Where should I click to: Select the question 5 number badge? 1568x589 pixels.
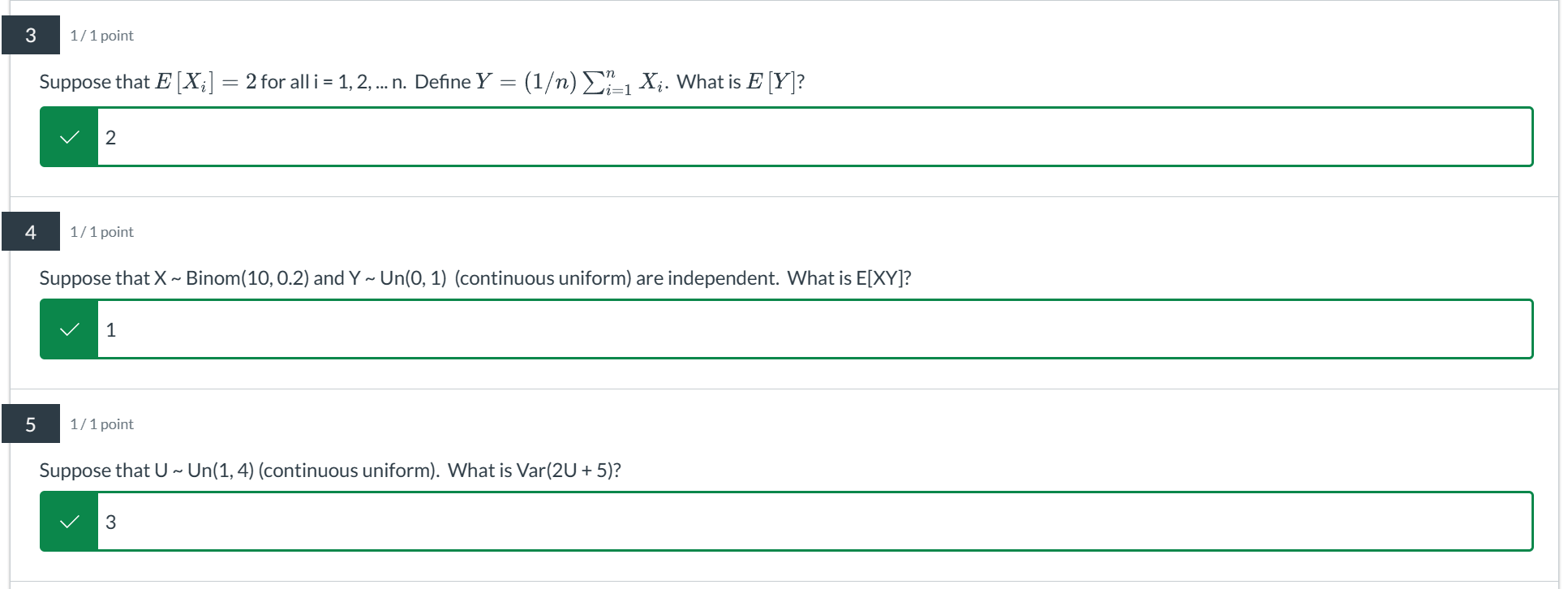pos(31,423)
